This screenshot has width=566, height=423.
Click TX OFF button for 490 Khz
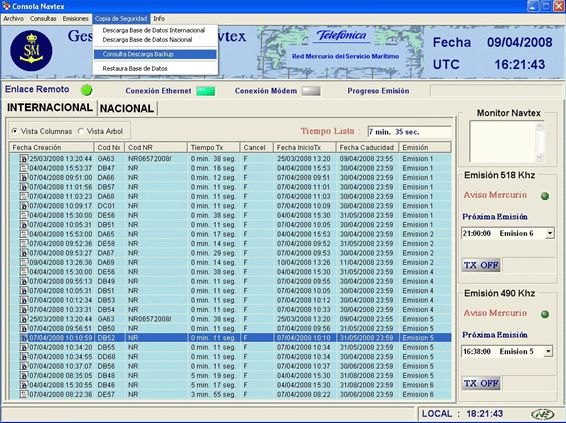point(481,383)
